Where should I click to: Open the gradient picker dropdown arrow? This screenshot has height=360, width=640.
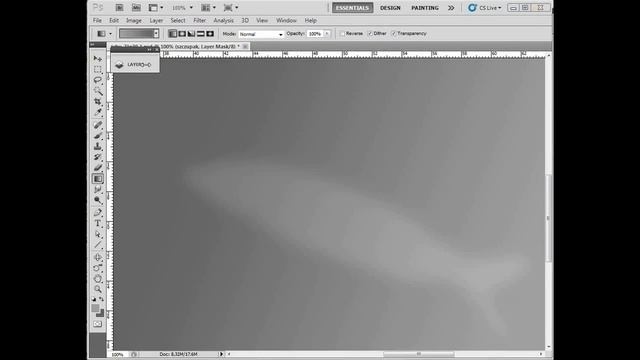[x=156, y=34]
